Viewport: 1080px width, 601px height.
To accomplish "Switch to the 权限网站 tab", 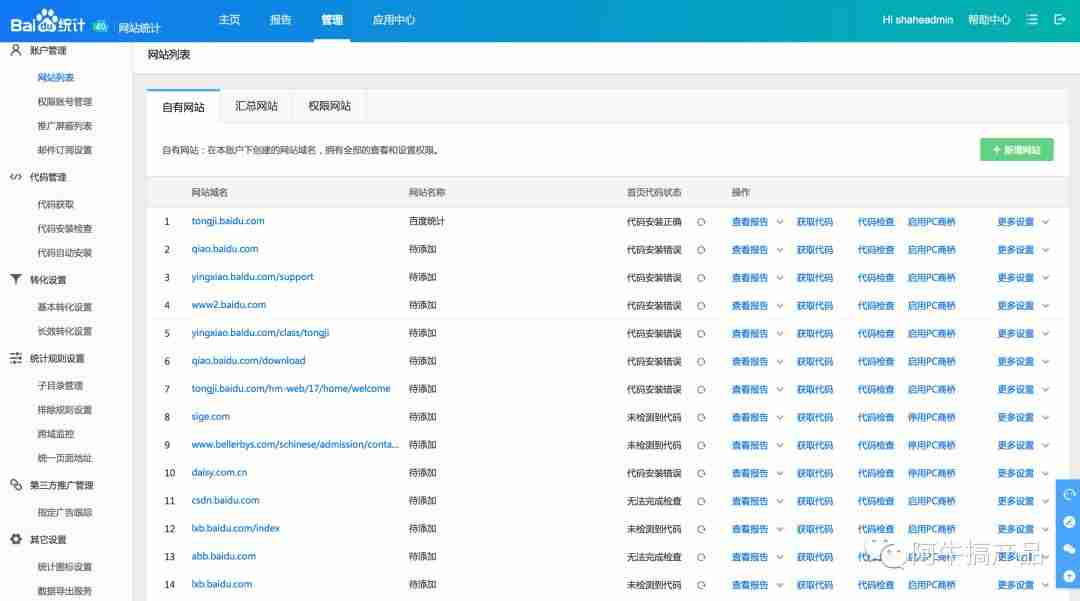I will (330, 105).
